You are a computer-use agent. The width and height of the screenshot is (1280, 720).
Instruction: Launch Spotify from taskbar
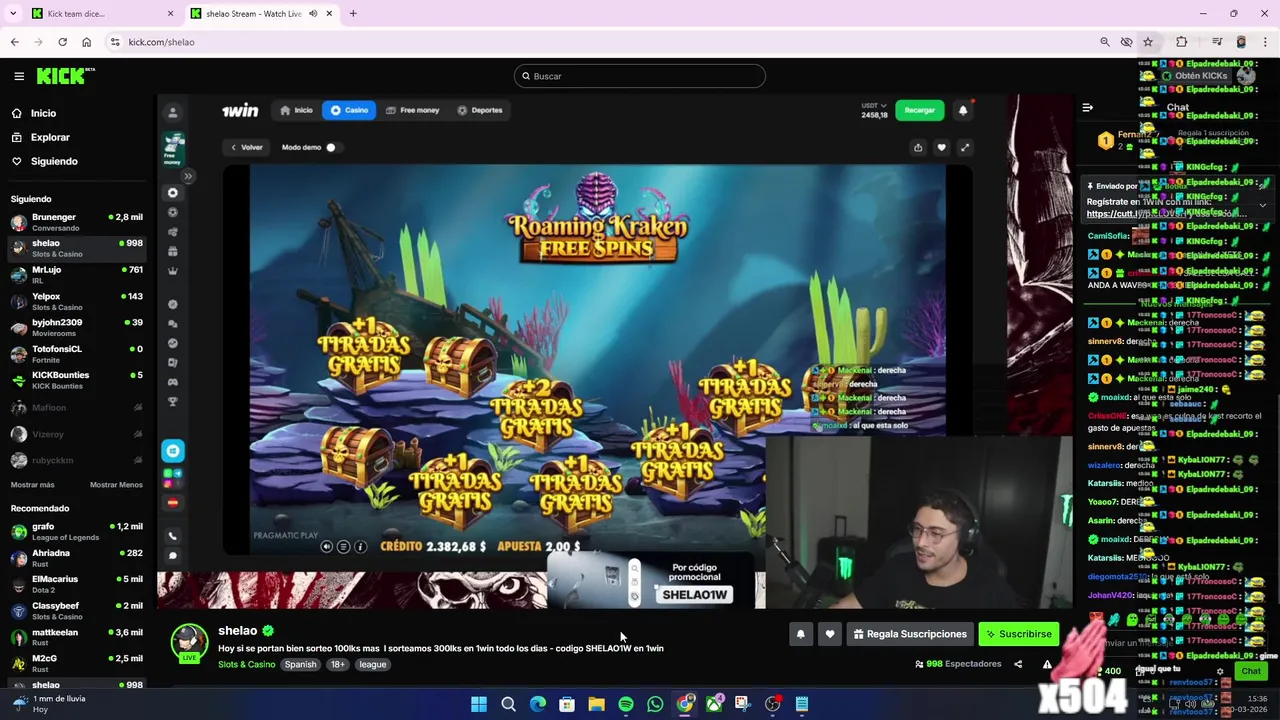click(626, 704)
